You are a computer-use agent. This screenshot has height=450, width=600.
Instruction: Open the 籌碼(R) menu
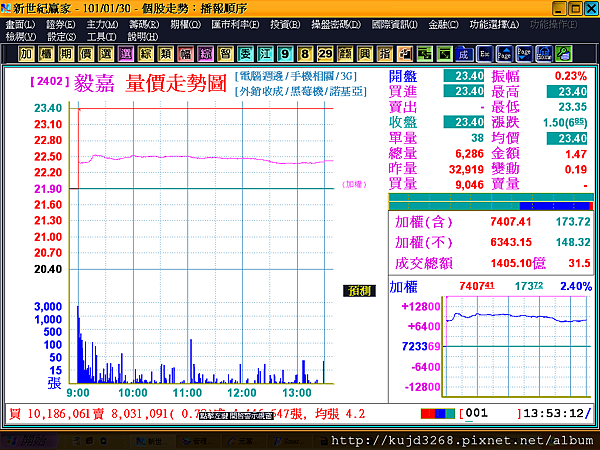click(x=144, y=25)
